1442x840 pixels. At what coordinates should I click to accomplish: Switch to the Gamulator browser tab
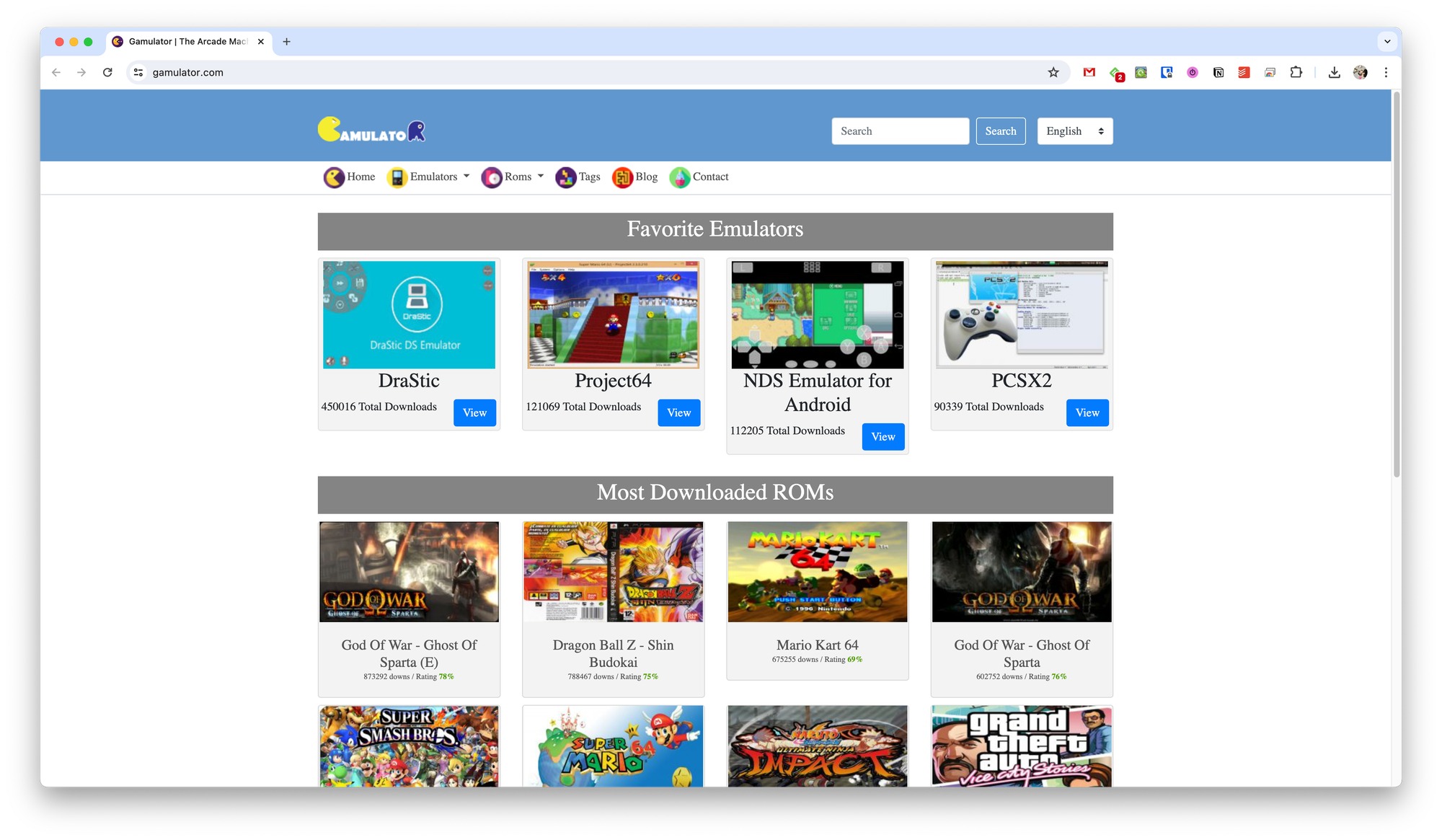point(187,42)
